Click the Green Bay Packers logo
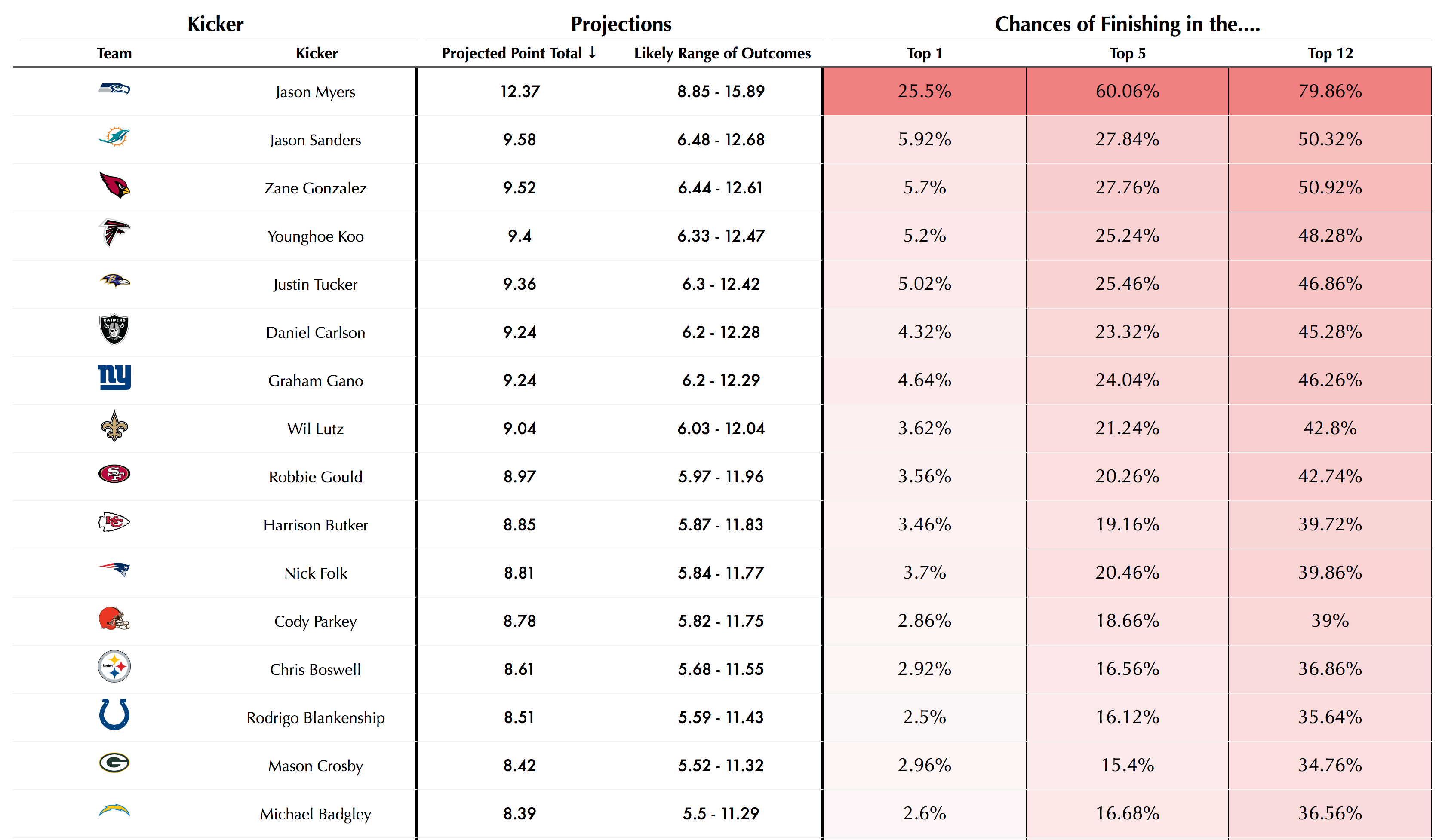1445x840 pixels. point(114,763)
